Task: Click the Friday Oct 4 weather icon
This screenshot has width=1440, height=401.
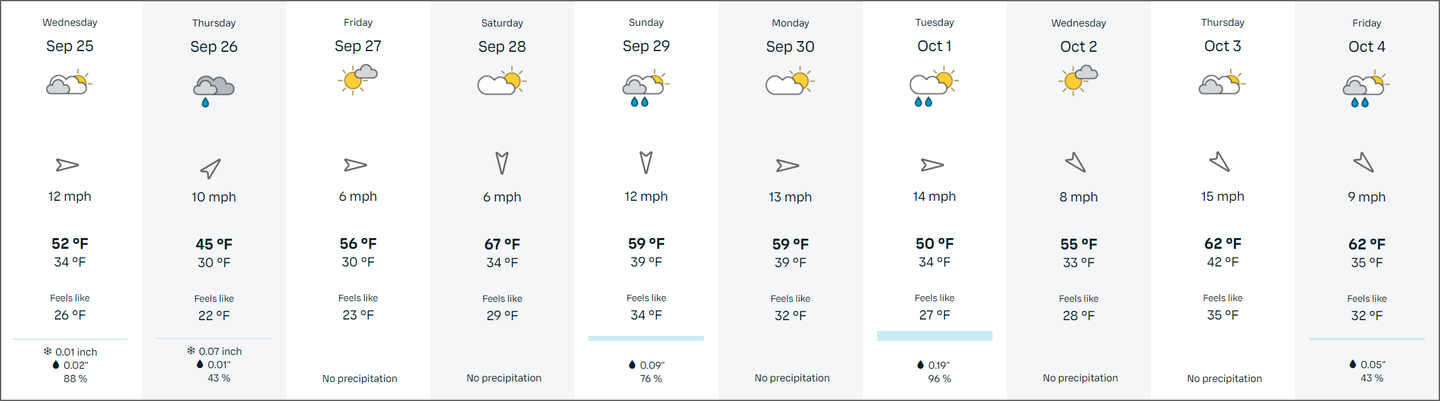Action: [1365, 89]
